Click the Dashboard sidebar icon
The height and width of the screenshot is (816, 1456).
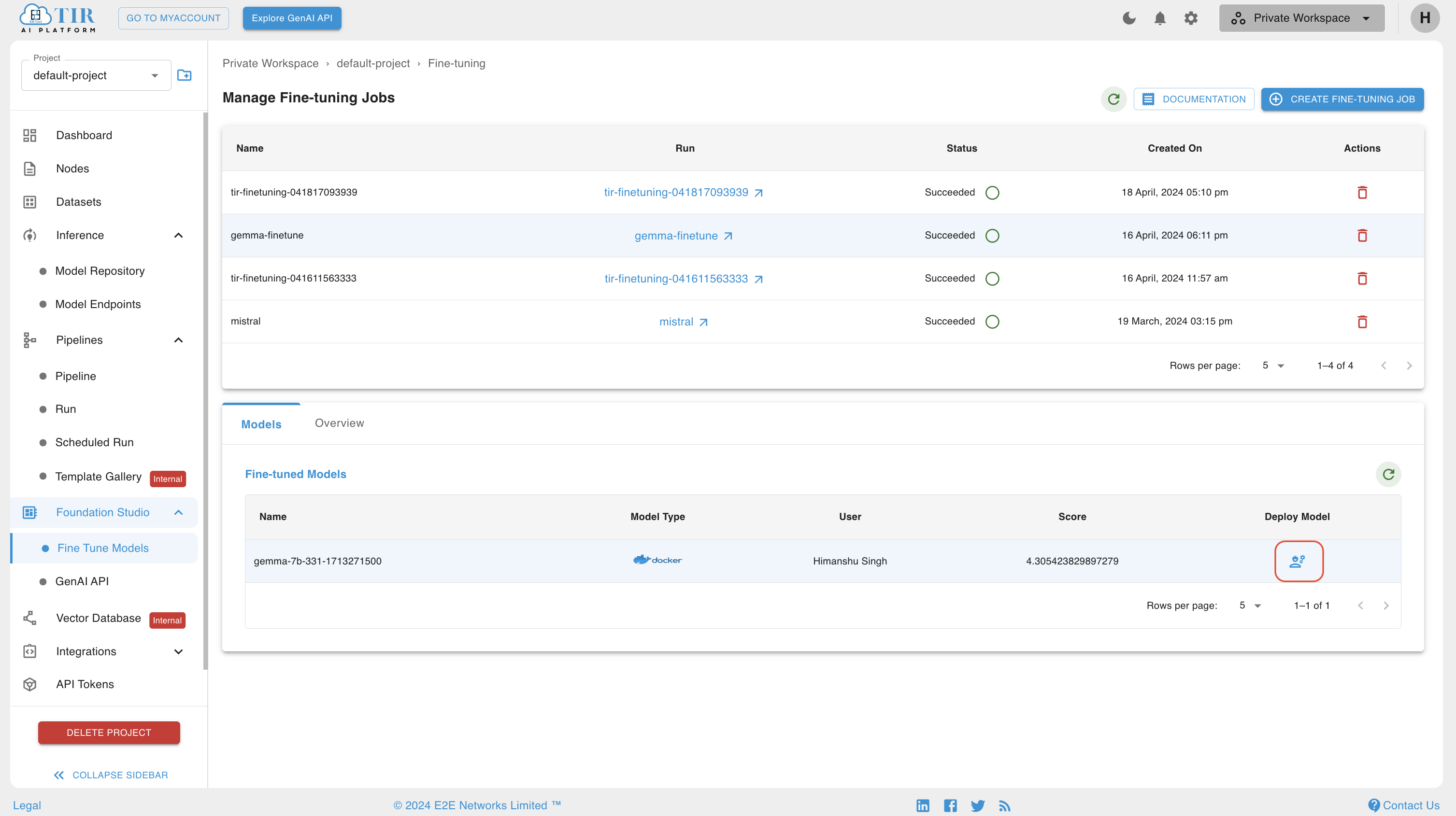29,135
